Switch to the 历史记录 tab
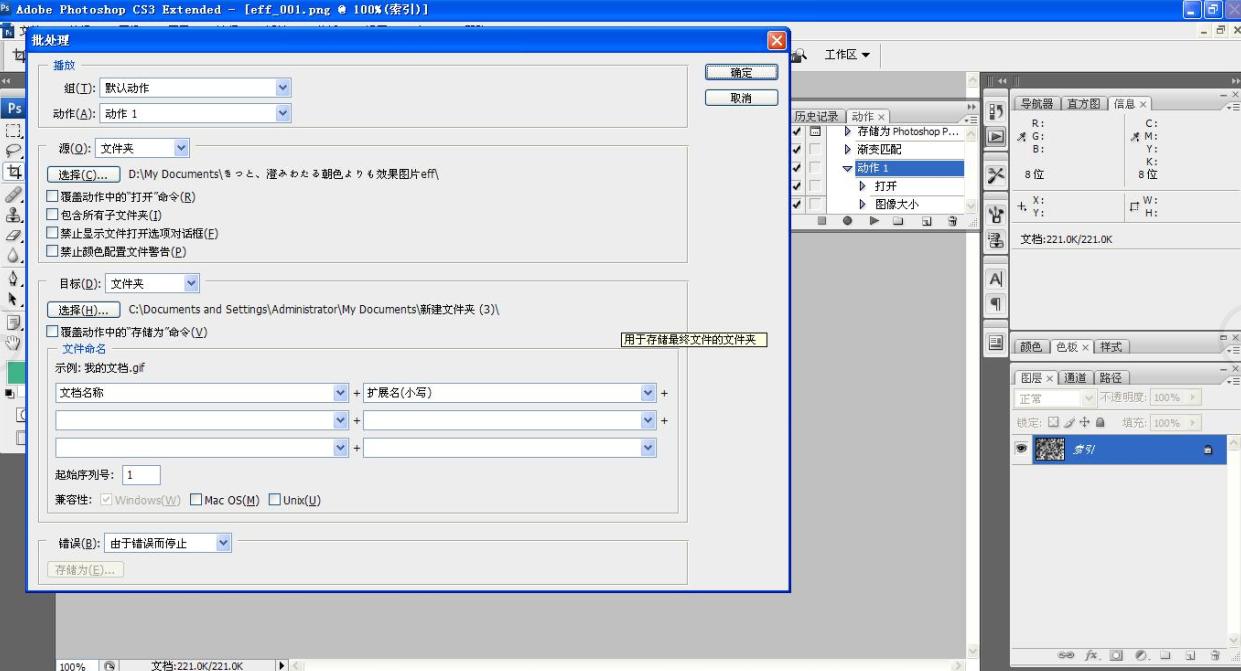Viewport: 1241px width, 671px height. click(817, 117)
